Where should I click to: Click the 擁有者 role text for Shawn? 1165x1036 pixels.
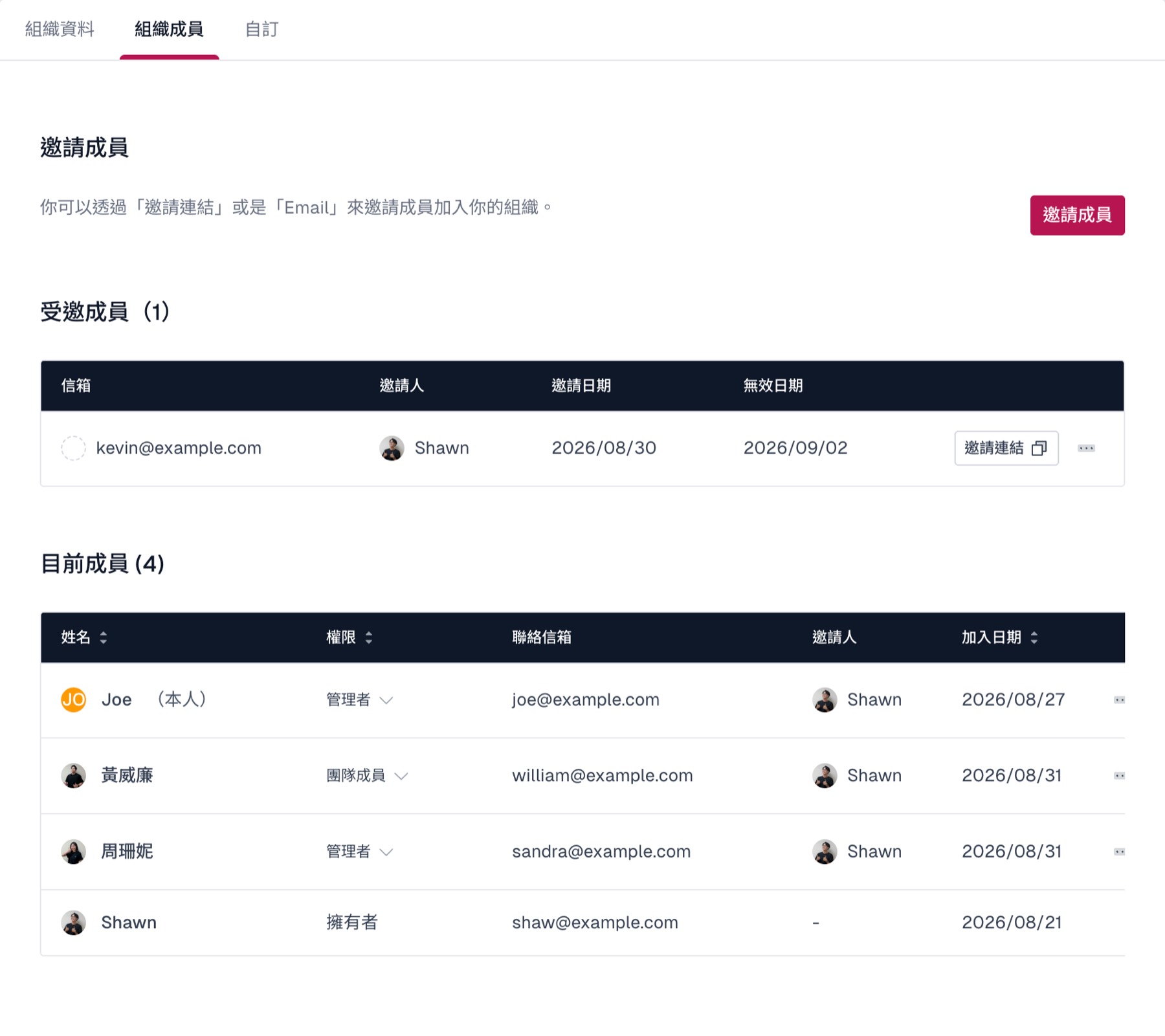351,923
